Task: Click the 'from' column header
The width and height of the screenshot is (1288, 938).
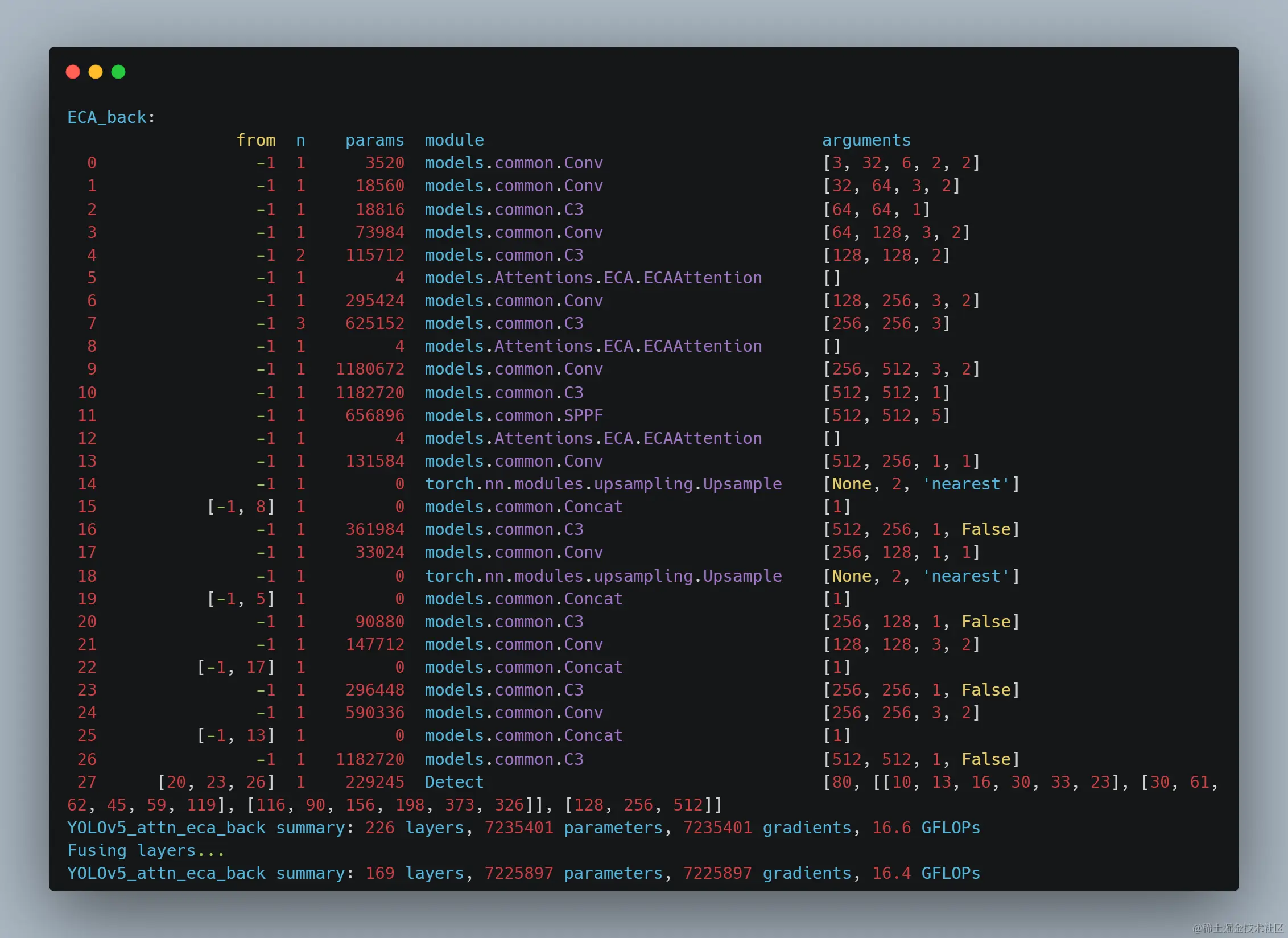Action: click(256, 140)
